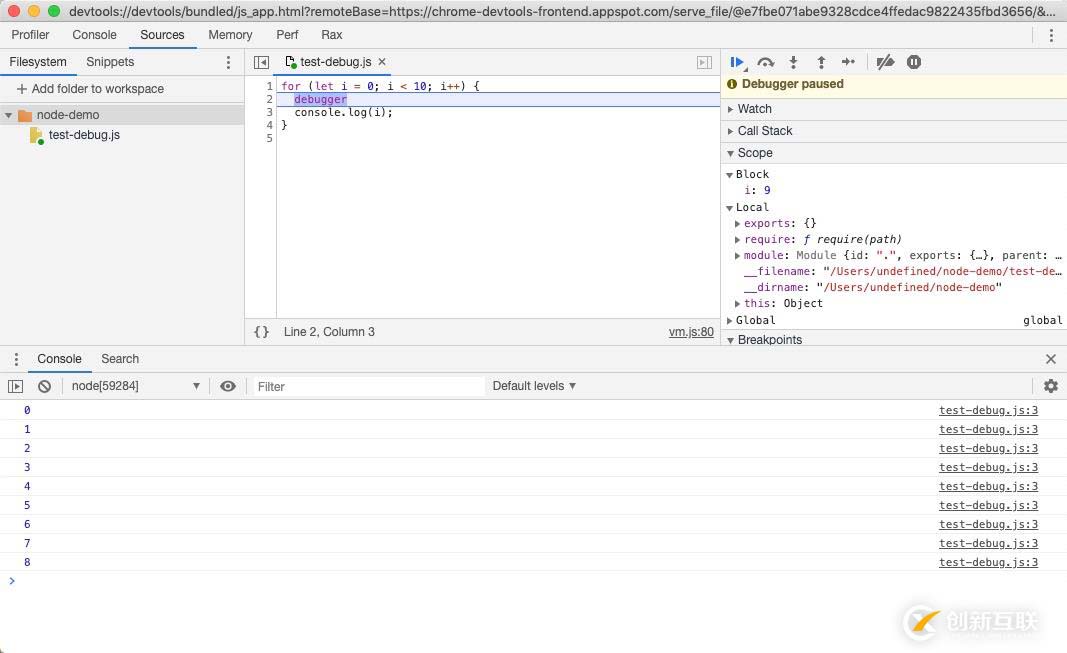1067x653 pixels.
Task: Click the __filename path value
Action: click(942, 271)
